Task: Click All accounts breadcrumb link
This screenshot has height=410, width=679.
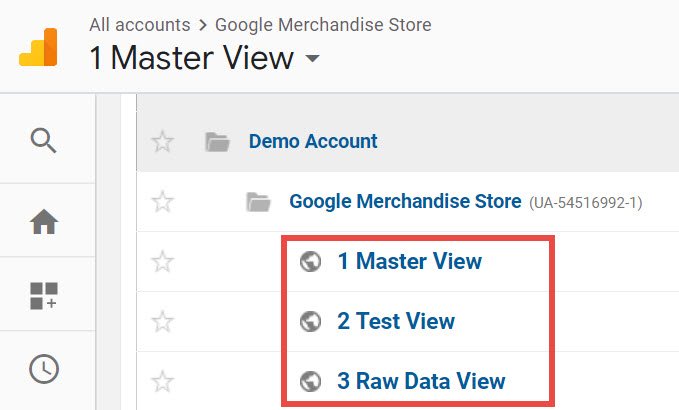Action: [x=139, y=24]
